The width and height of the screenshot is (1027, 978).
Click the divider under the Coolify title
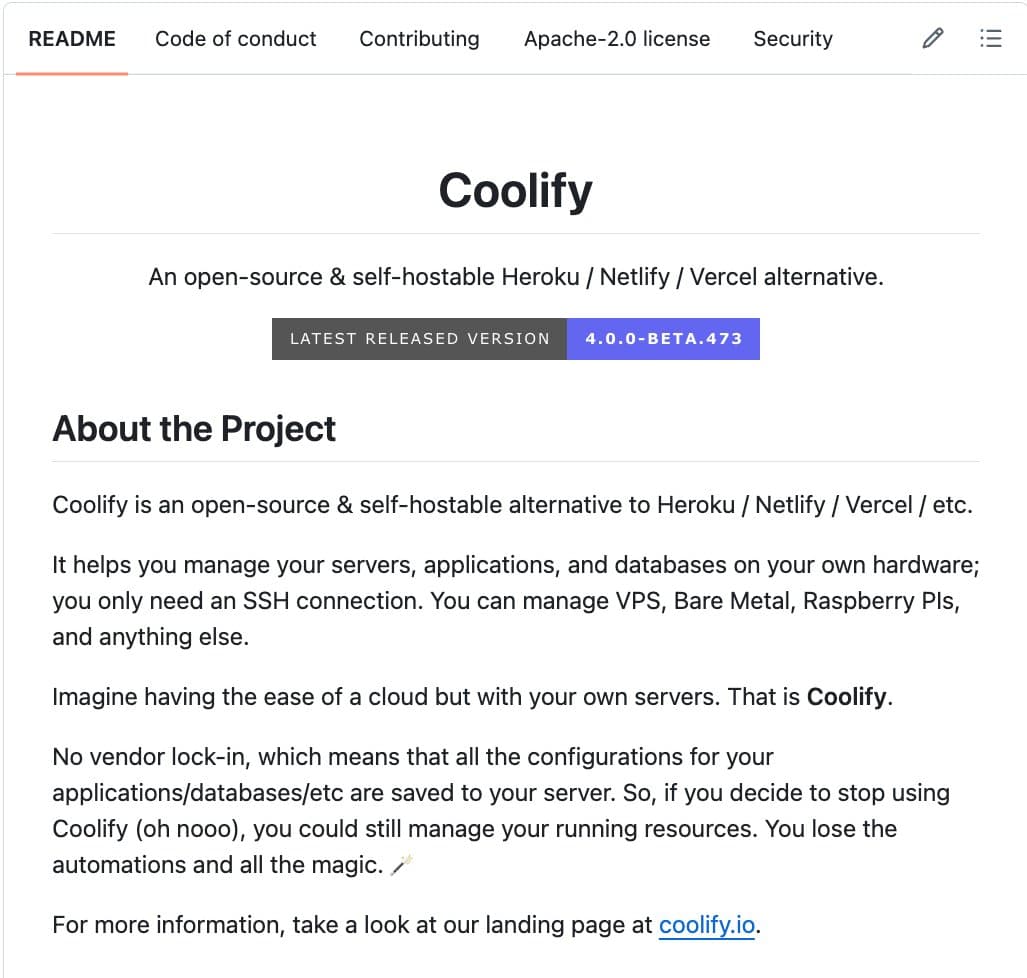click(515, 234)
